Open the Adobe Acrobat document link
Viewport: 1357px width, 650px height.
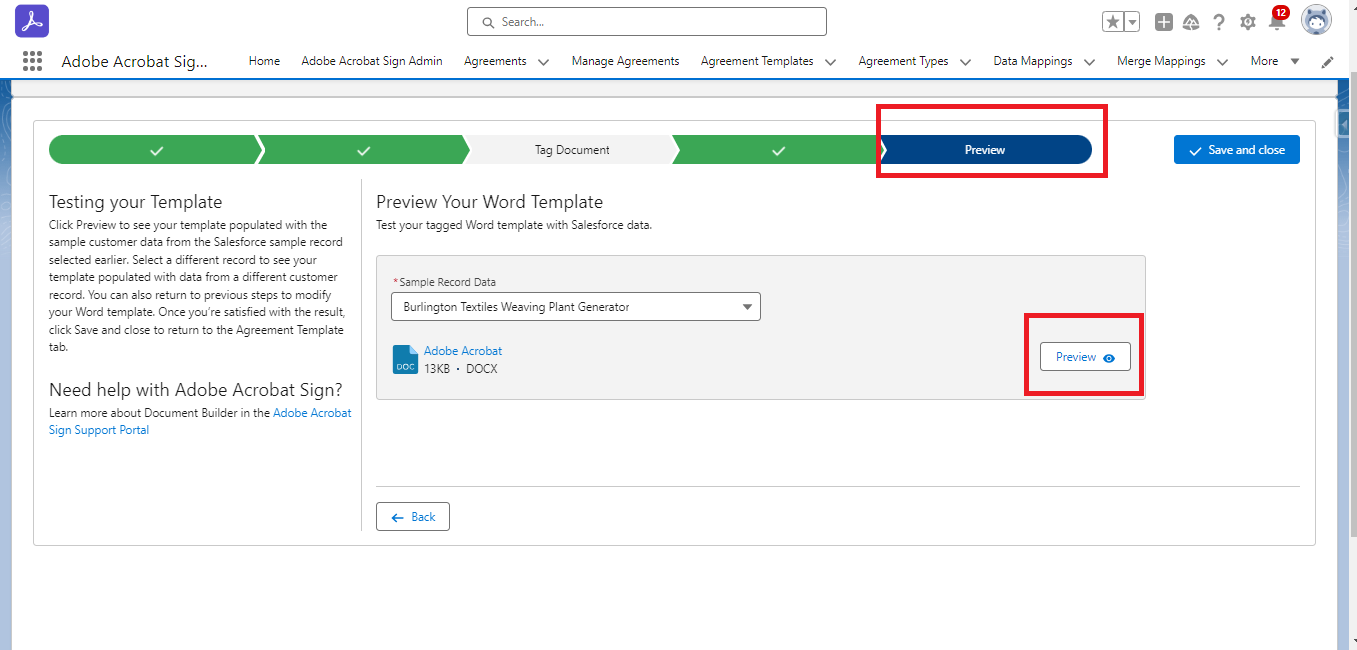tap(463, 351)
